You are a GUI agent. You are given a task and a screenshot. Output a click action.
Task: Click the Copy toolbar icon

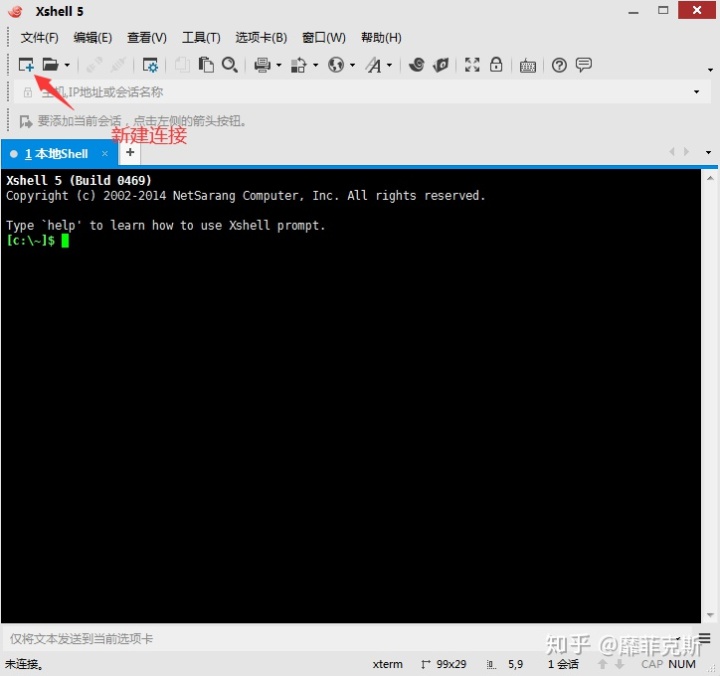coord(182,65)
